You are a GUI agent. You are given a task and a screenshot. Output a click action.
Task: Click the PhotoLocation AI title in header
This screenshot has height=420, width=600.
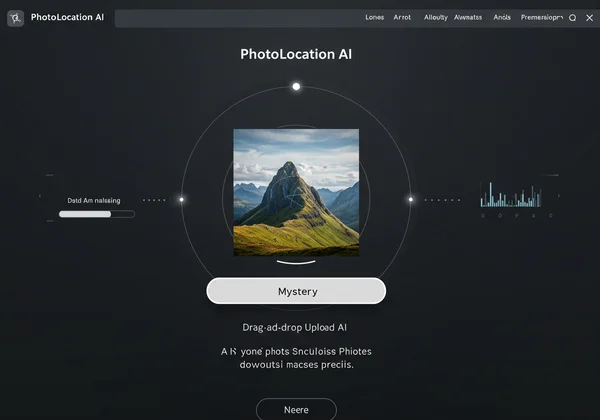(x=67, y=17)
